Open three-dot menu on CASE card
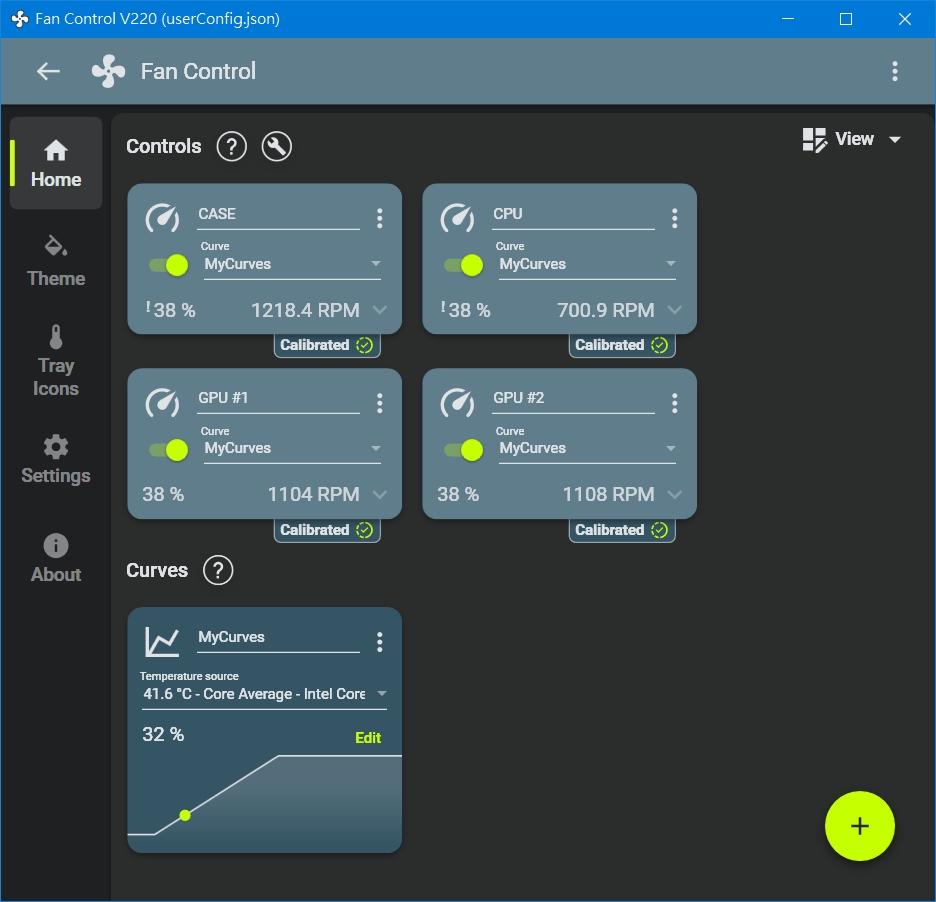This screenshot has width=936, height=902. 379,218
